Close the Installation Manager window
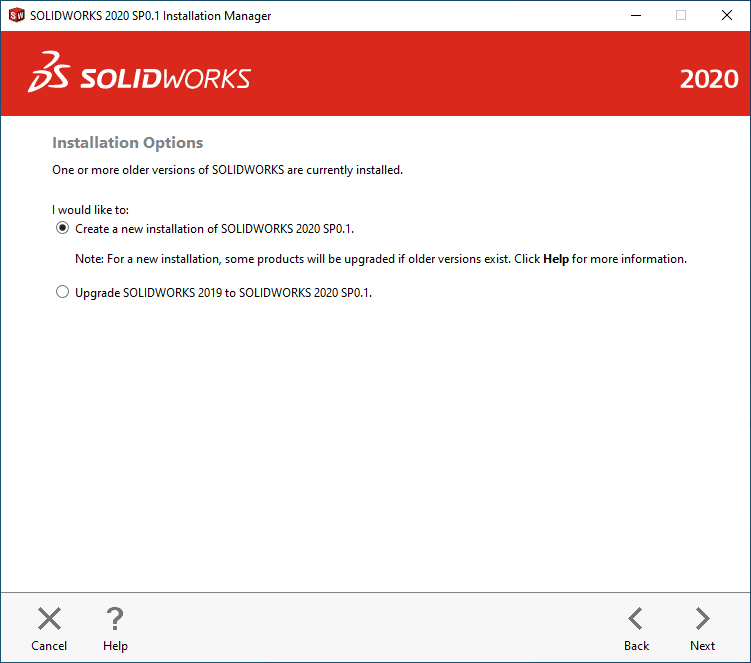 click(x=727, y=16)
